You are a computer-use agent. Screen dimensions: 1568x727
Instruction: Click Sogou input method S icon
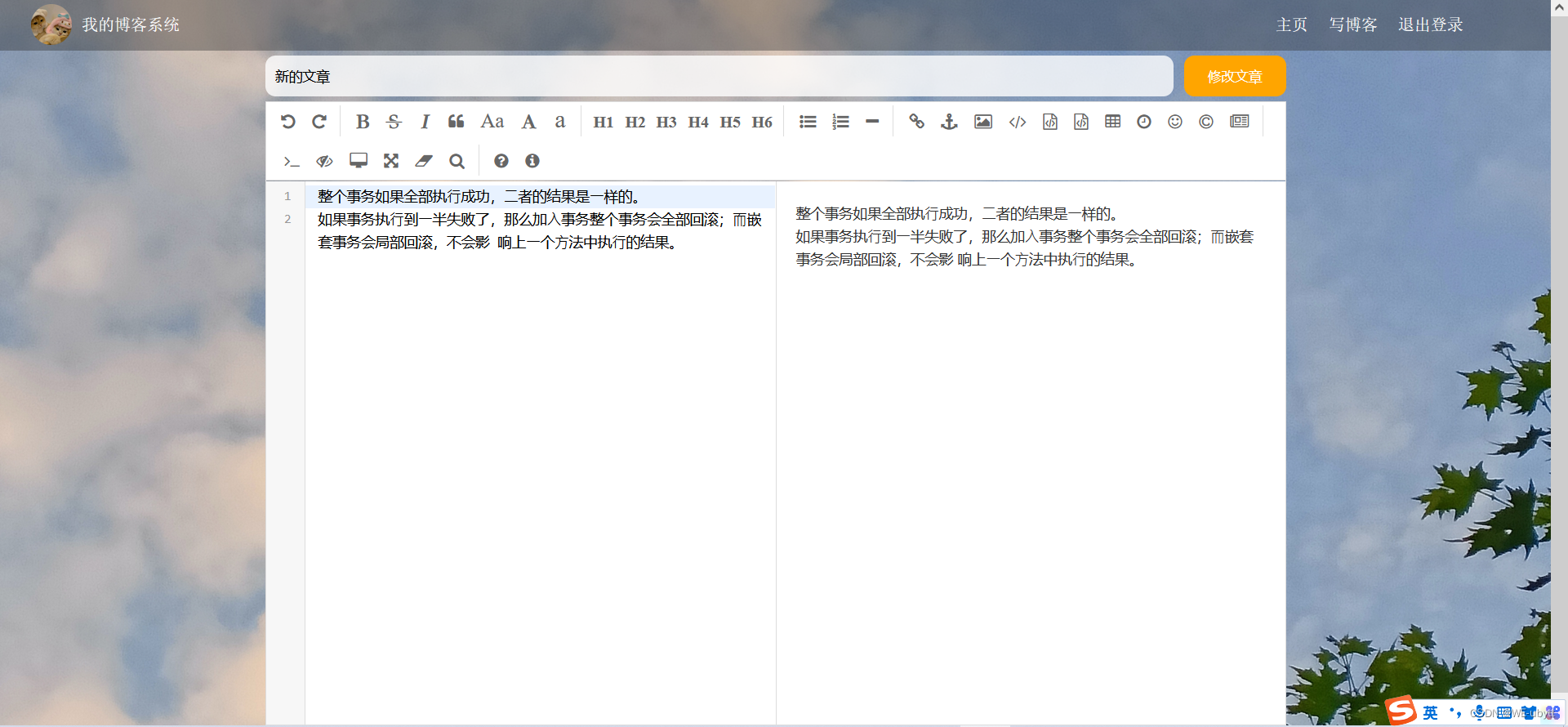tap(1401, 711)
